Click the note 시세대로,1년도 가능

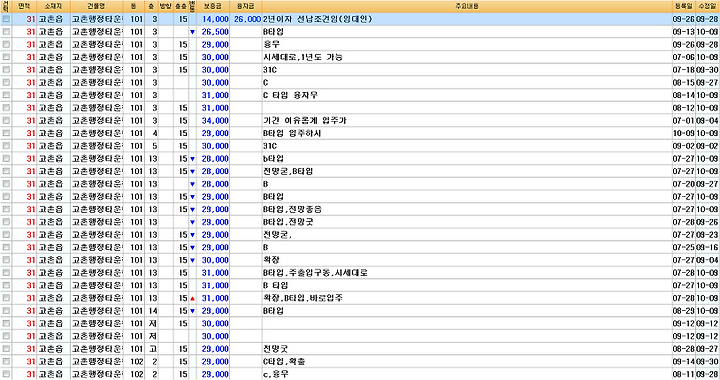(303, 57)
